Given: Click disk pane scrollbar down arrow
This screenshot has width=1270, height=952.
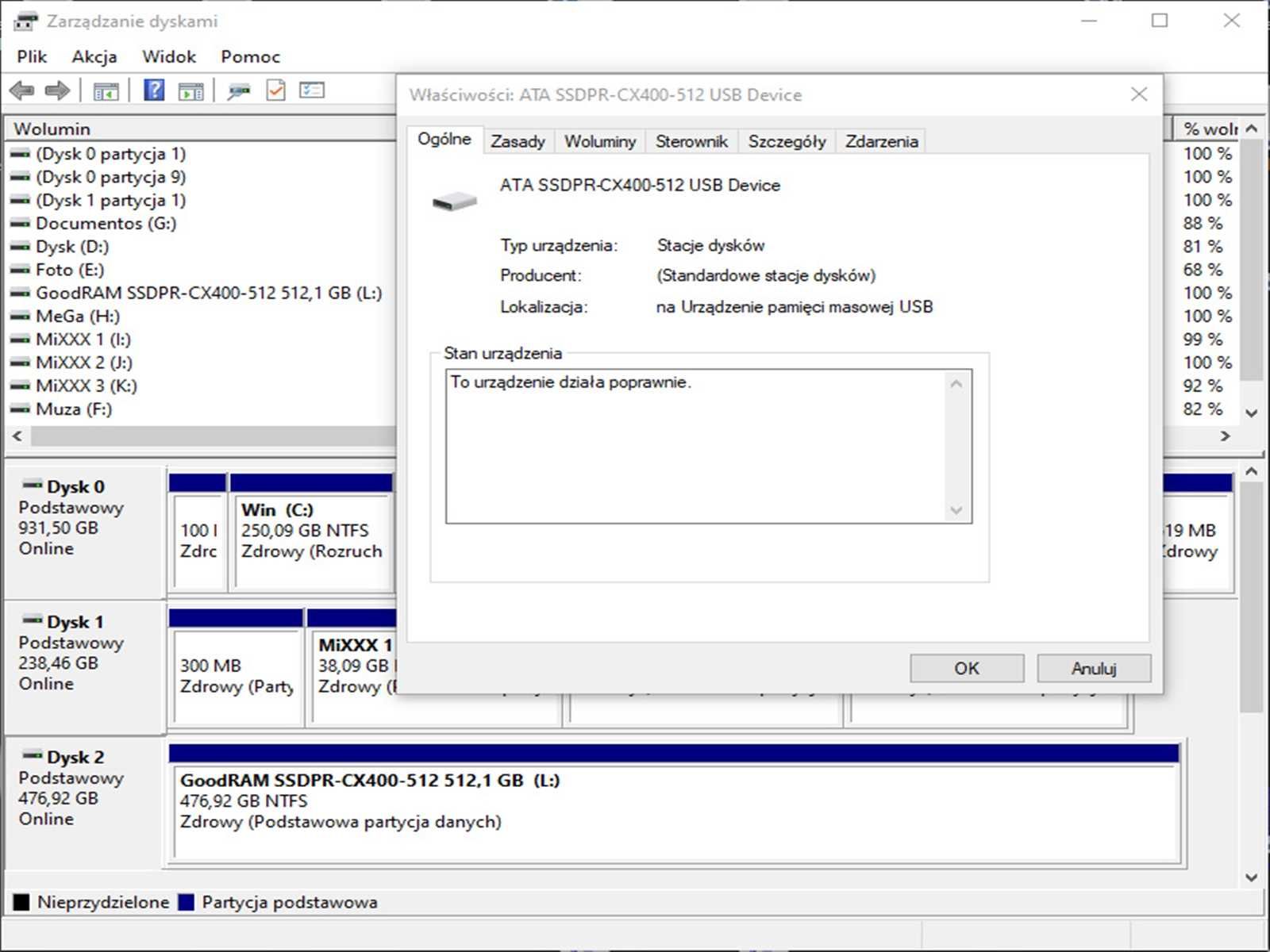Looking at the screenshot, I should tap(1252, 877).
